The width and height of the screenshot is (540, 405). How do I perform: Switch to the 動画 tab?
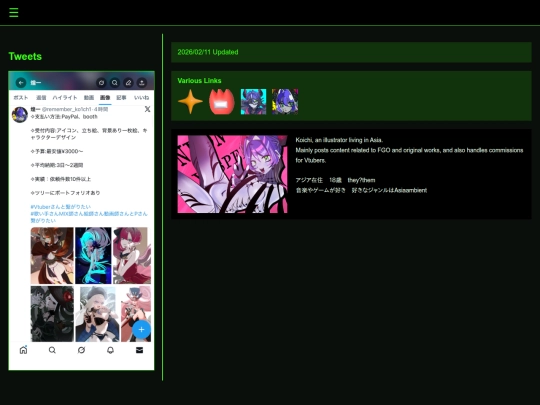point(89,98)
